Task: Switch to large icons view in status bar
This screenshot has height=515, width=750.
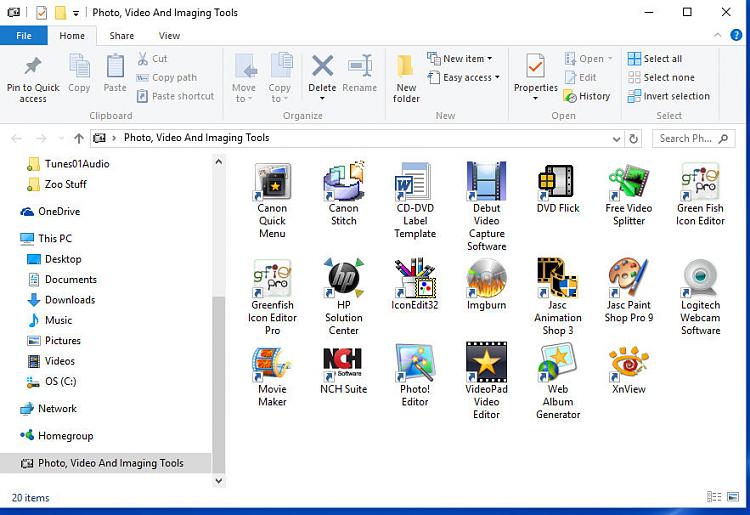Action: pyautogui.click(x=733, y=497)
